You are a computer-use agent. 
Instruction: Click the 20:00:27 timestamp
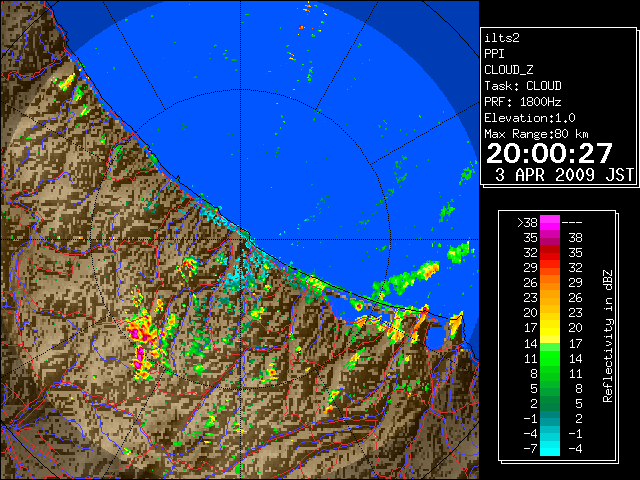point(549,153)
